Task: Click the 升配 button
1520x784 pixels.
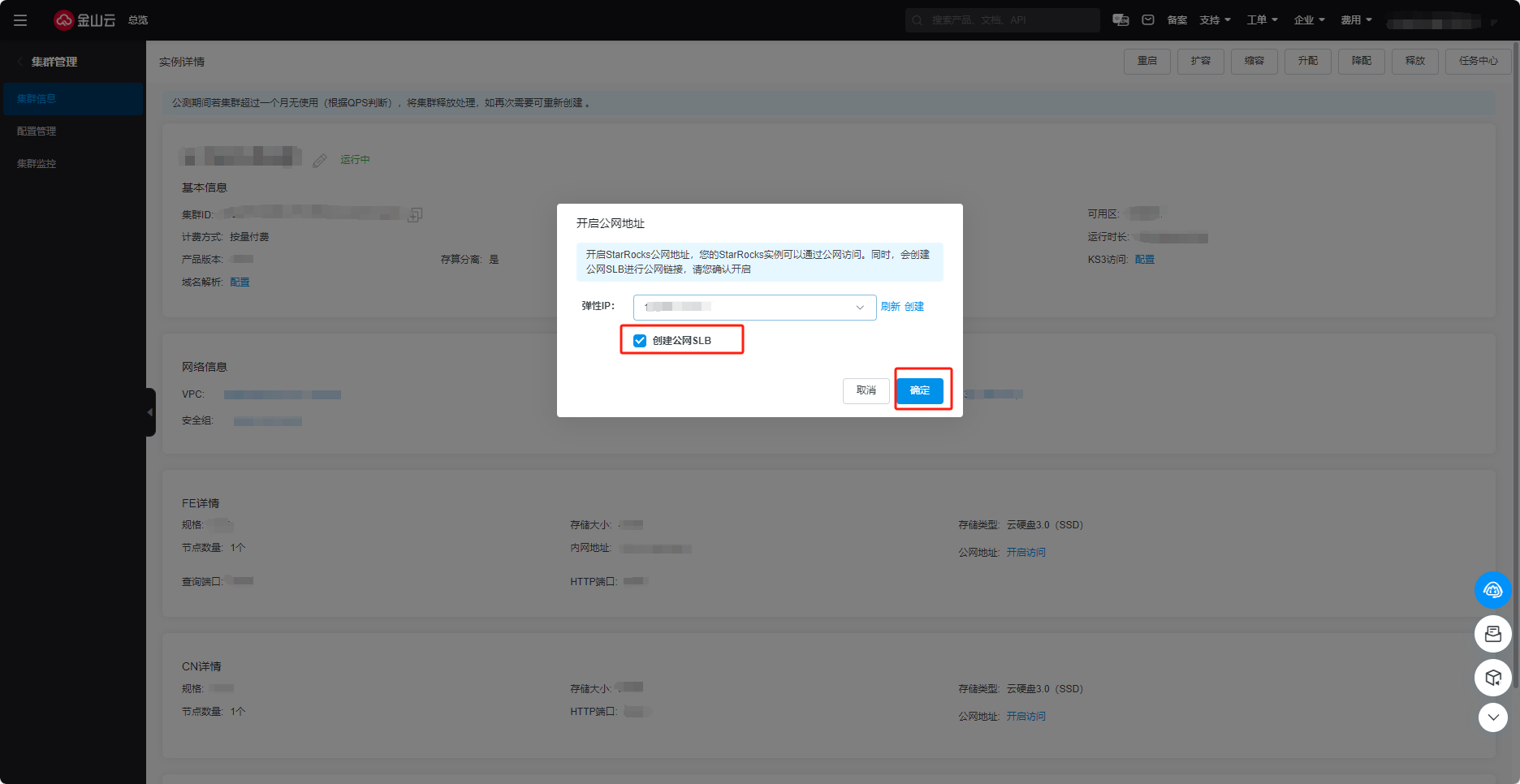Action: (x=1308, y=61)
